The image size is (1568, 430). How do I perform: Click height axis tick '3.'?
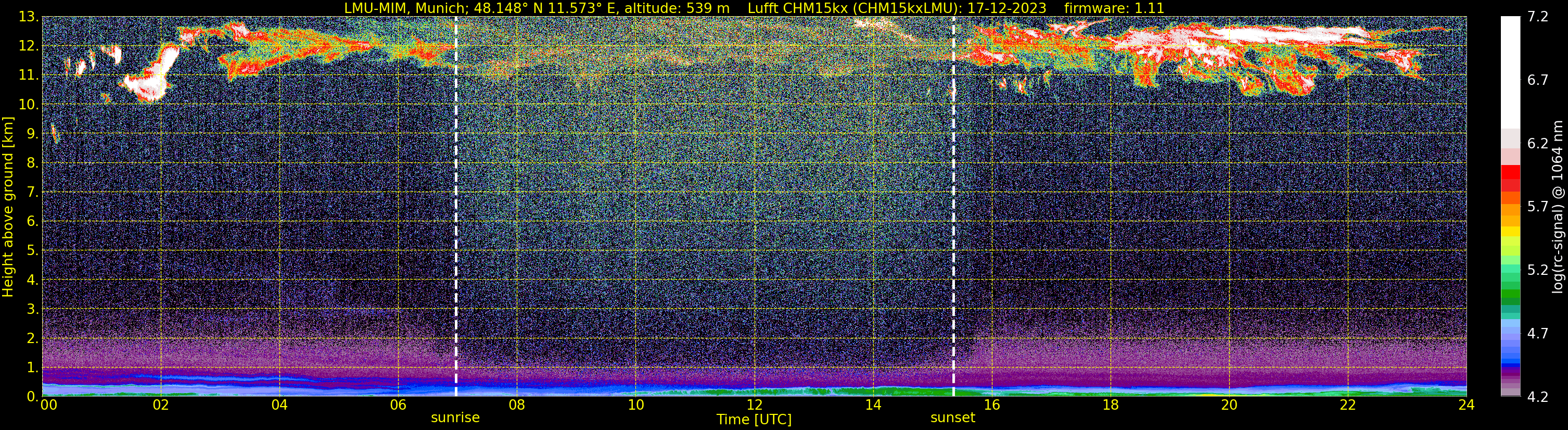click(x=33, y=309)
